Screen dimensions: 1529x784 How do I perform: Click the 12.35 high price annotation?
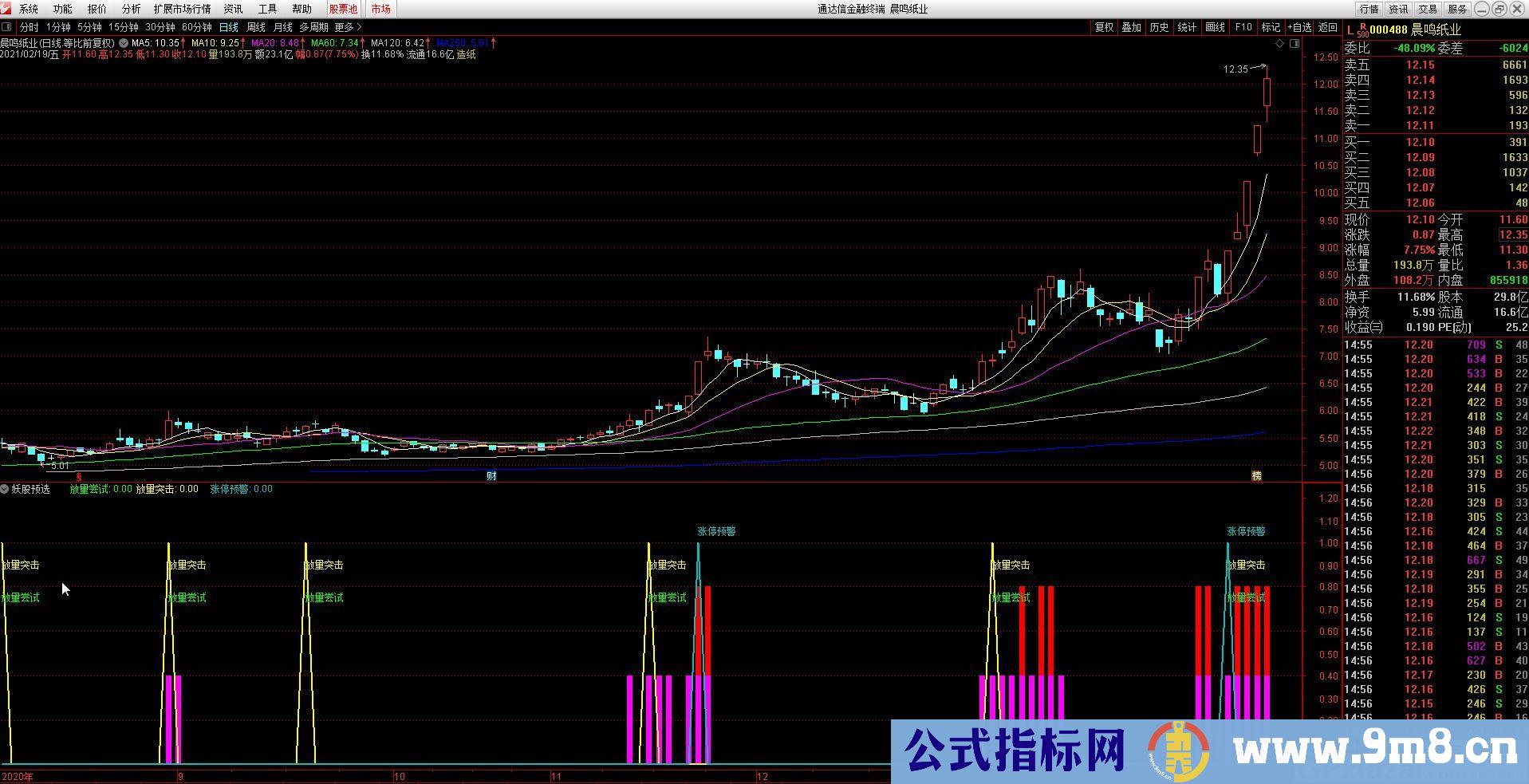point(1235,69)
